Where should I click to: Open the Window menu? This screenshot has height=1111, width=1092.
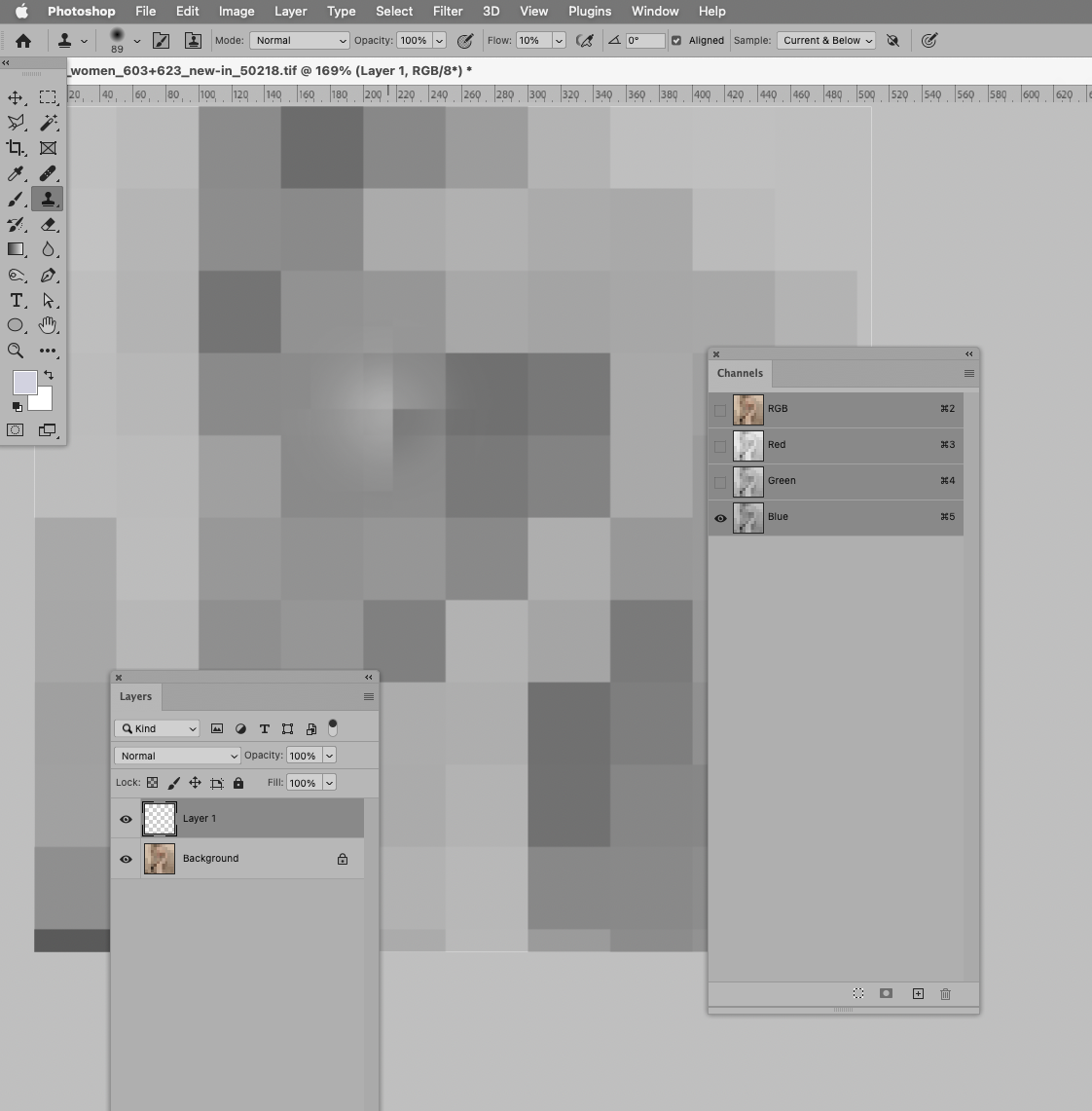tap(654, 11)
